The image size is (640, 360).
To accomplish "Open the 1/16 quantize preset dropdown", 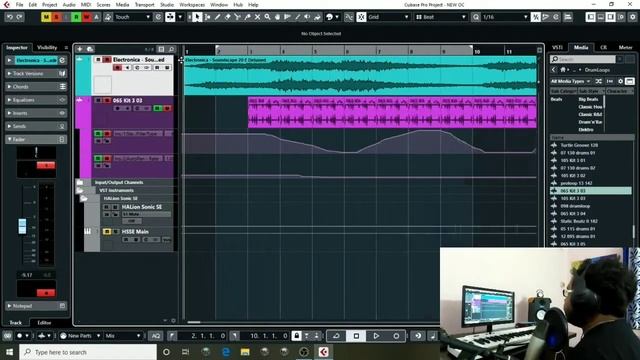I will pyautogui.click(x=504, y=17).
